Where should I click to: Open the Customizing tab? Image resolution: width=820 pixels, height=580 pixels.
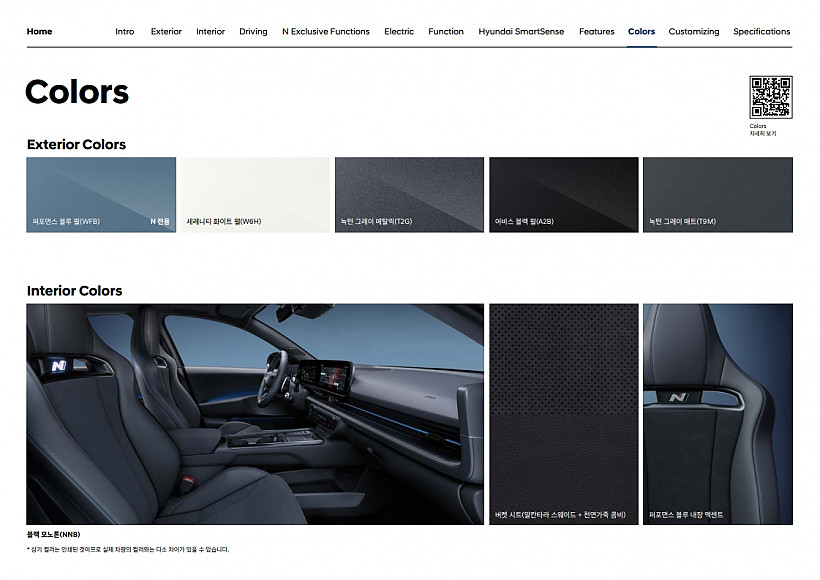[694, 31]
